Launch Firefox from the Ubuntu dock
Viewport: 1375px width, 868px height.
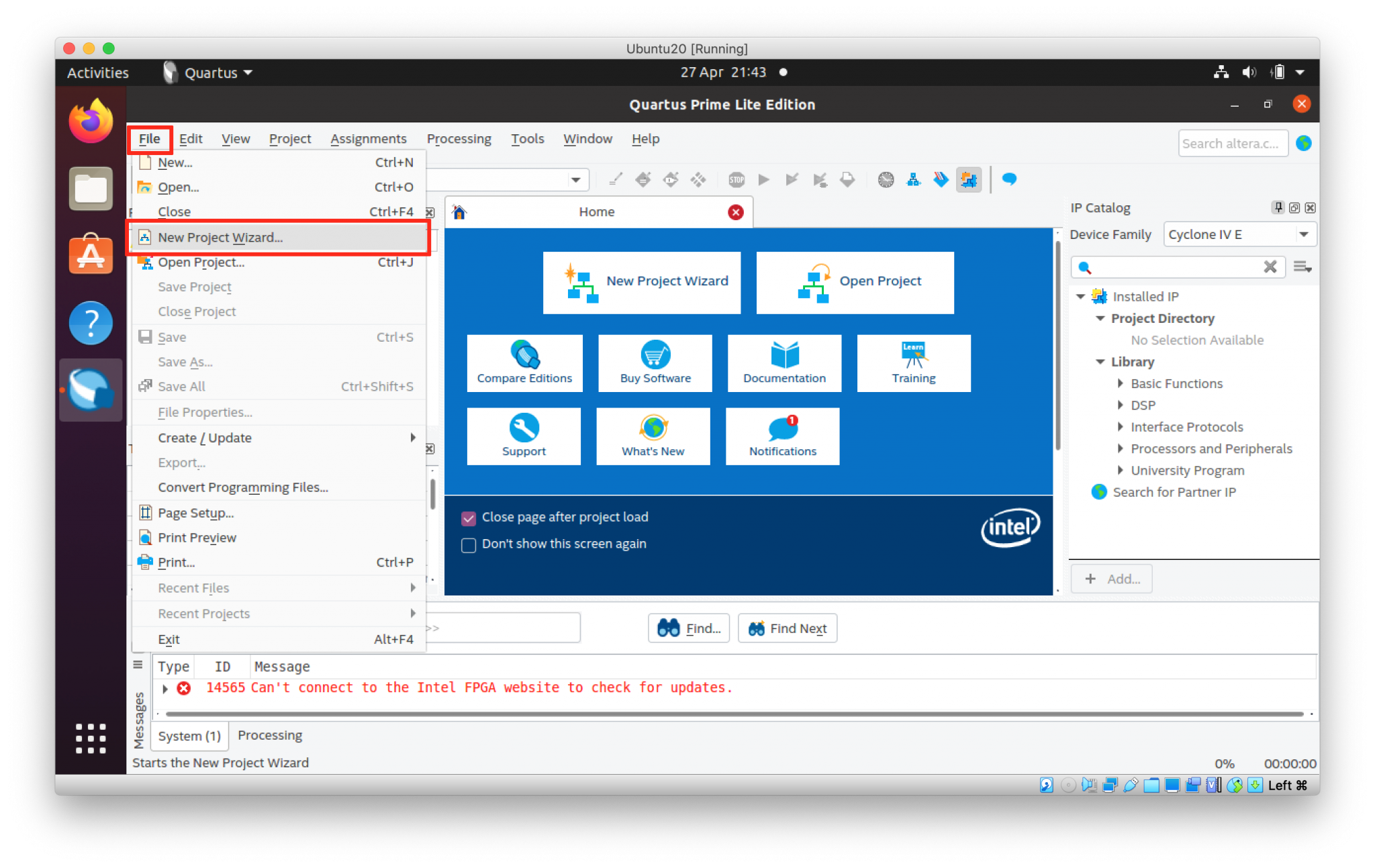click(x=91, y=121)
